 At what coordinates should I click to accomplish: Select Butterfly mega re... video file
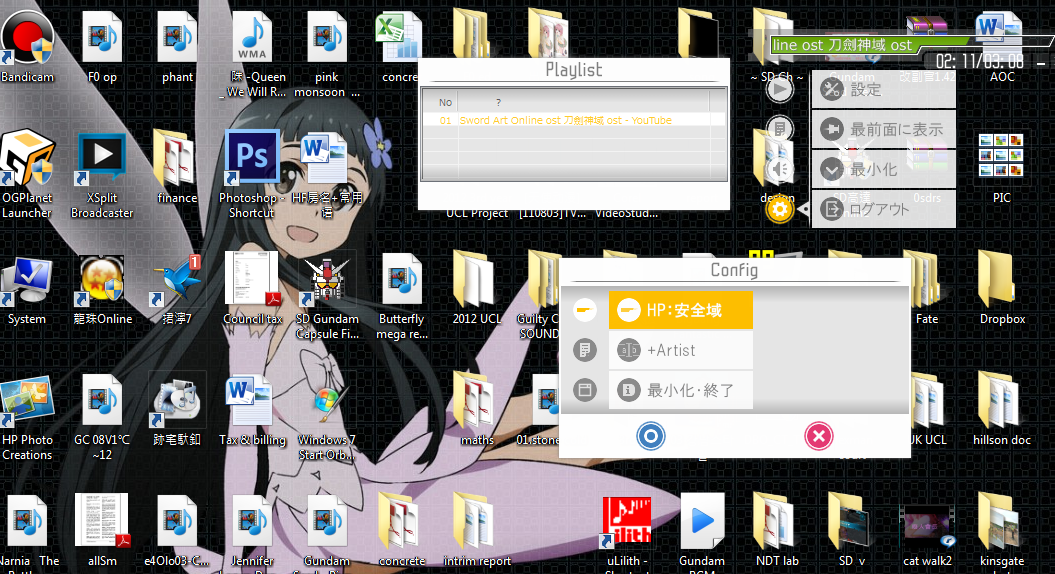[x=402, y=296]
